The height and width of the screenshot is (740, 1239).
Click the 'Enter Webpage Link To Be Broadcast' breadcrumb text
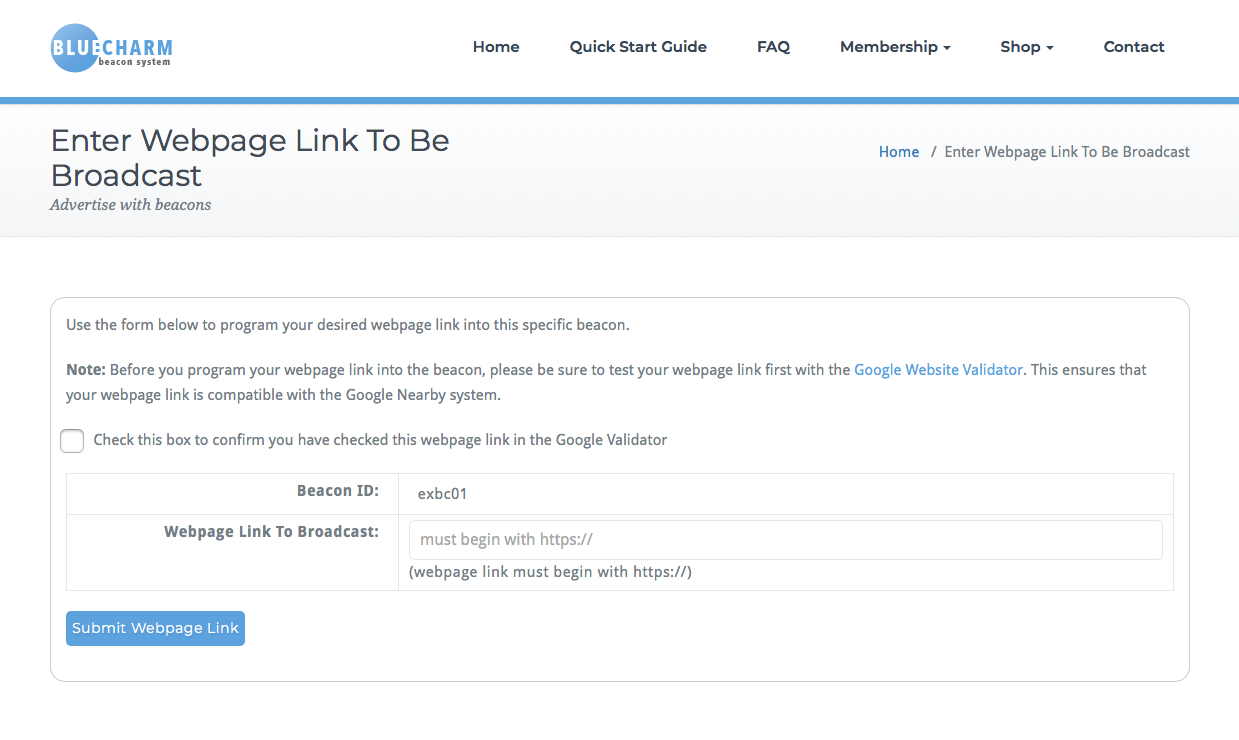click(x=1067, y=152)
